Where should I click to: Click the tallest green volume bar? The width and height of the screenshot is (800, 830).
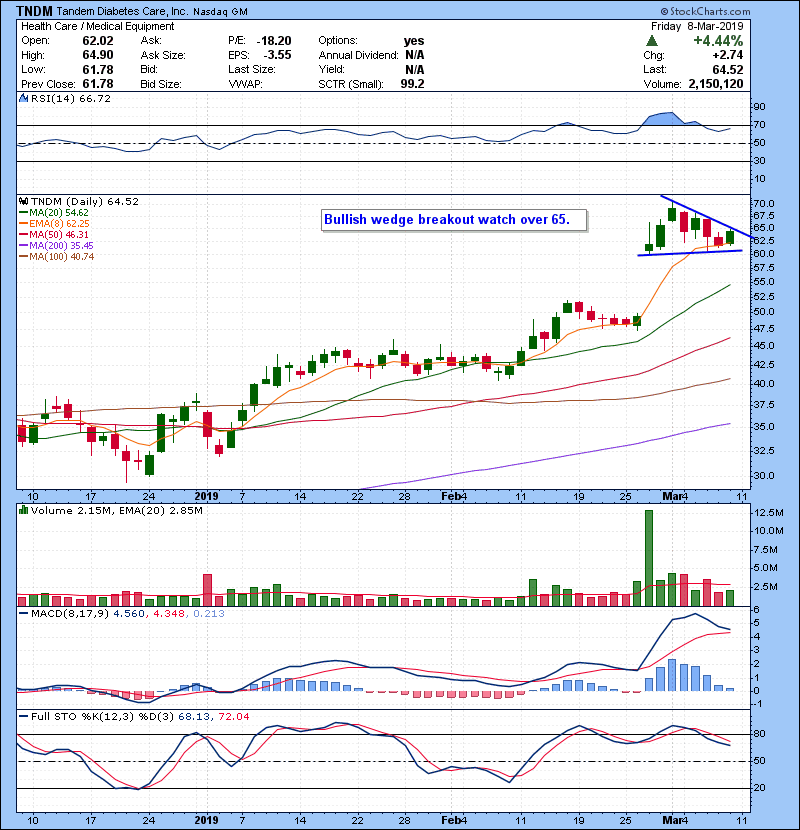coord(649,558)
